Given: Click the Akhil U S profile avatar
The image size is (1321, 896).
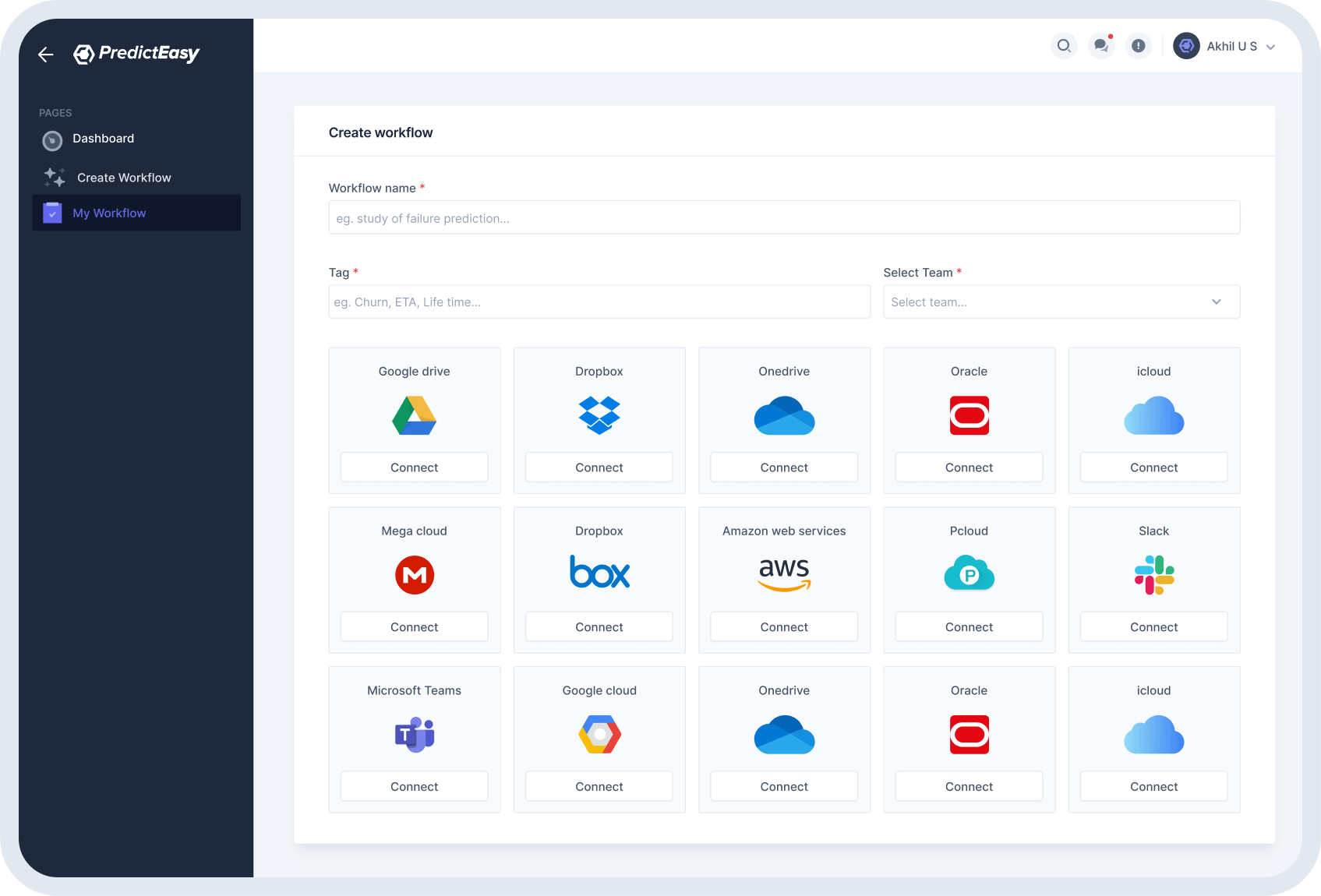Looking at the screenshot, I should click(1186, 46).
